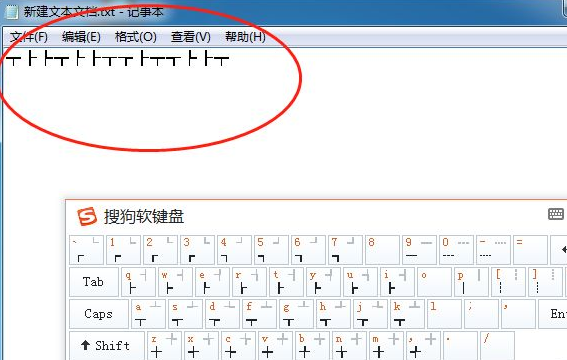The image size is (567, 360).
Task: Tap the backtick key on soft keyboard
Action: pyautogui.click(x=86, y=250)
